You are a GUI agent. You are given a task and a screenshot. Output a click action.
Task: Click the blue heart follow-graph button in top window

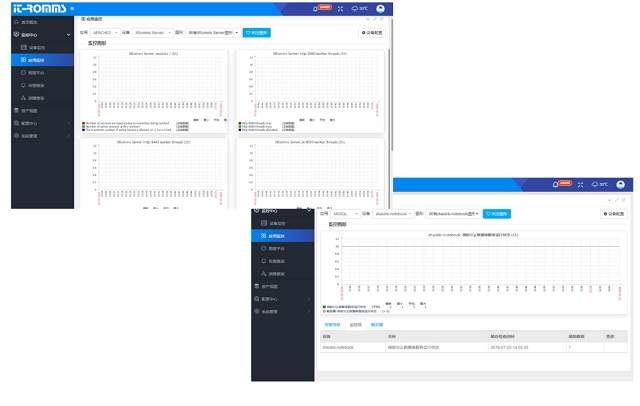click(x=257, y=33)
